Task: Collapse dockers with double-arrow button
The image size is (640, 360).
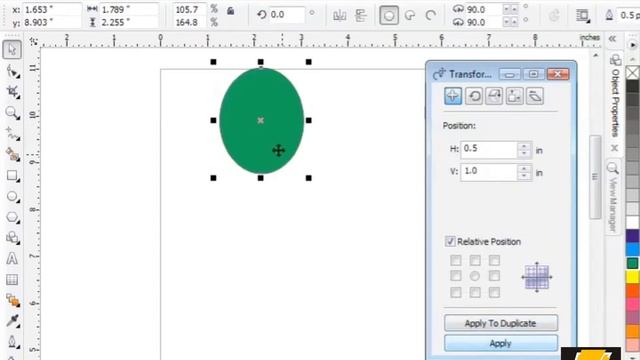Action: [x=612, y=39]
